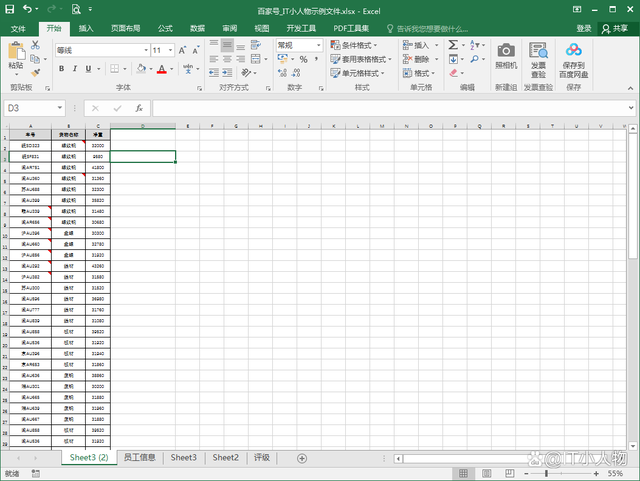Switch to the 页面布局 tab
The width and height of the screenshot is (640, 481).
click(x=126, y=29)
